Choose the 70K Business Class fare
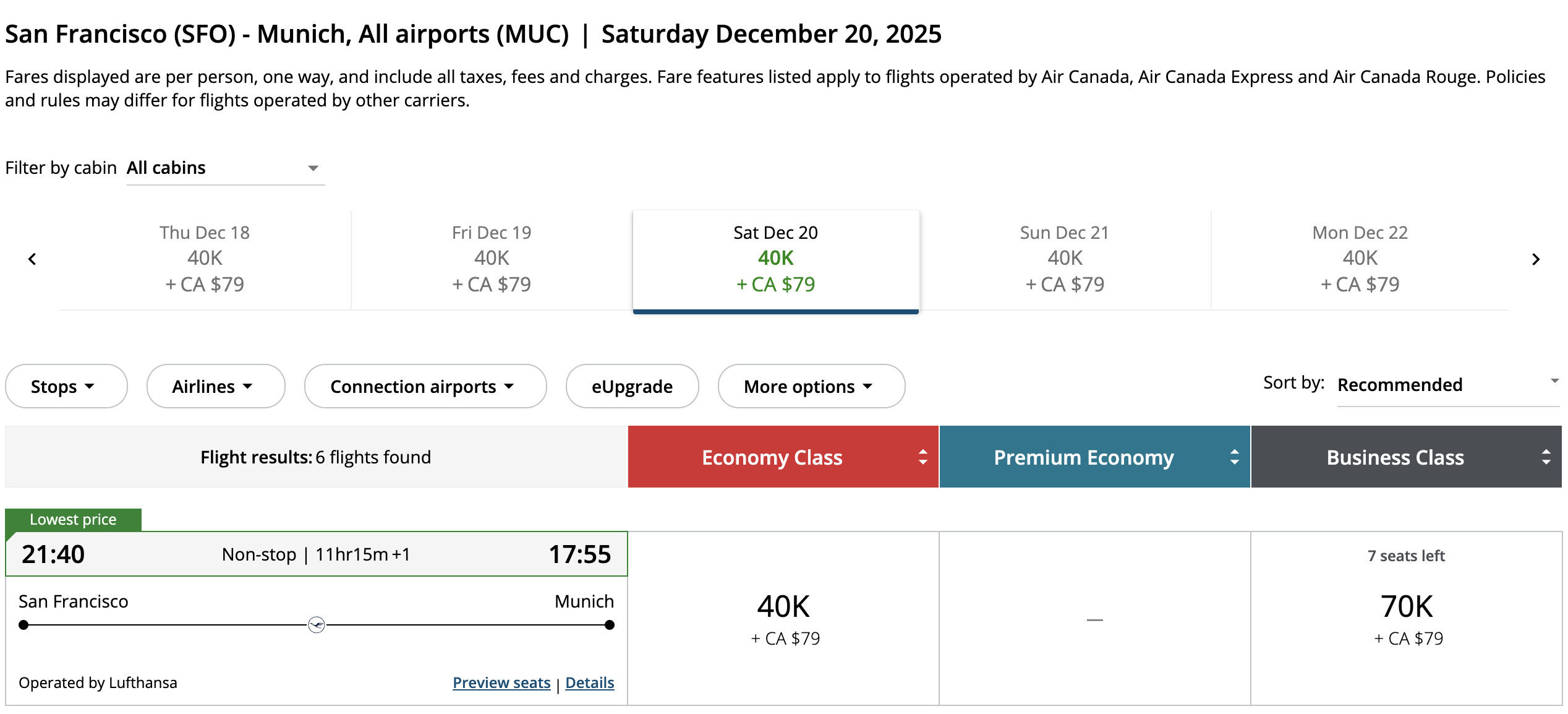The image size is (1568, 714). point(1407,618)
